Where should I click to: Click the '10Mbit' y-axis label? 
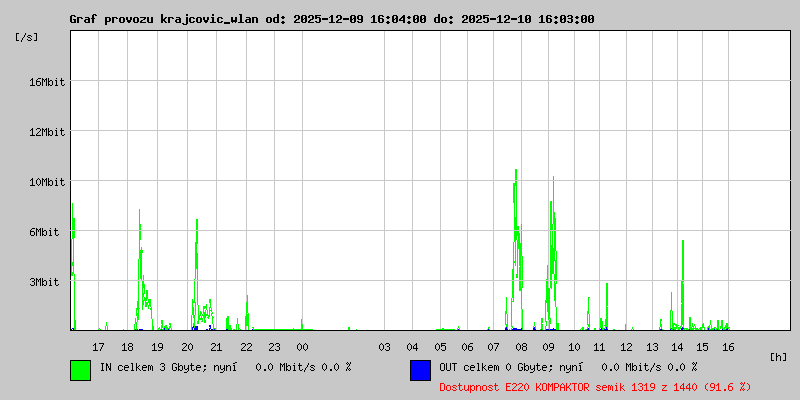pyautogui.click(x=47, y=182)
